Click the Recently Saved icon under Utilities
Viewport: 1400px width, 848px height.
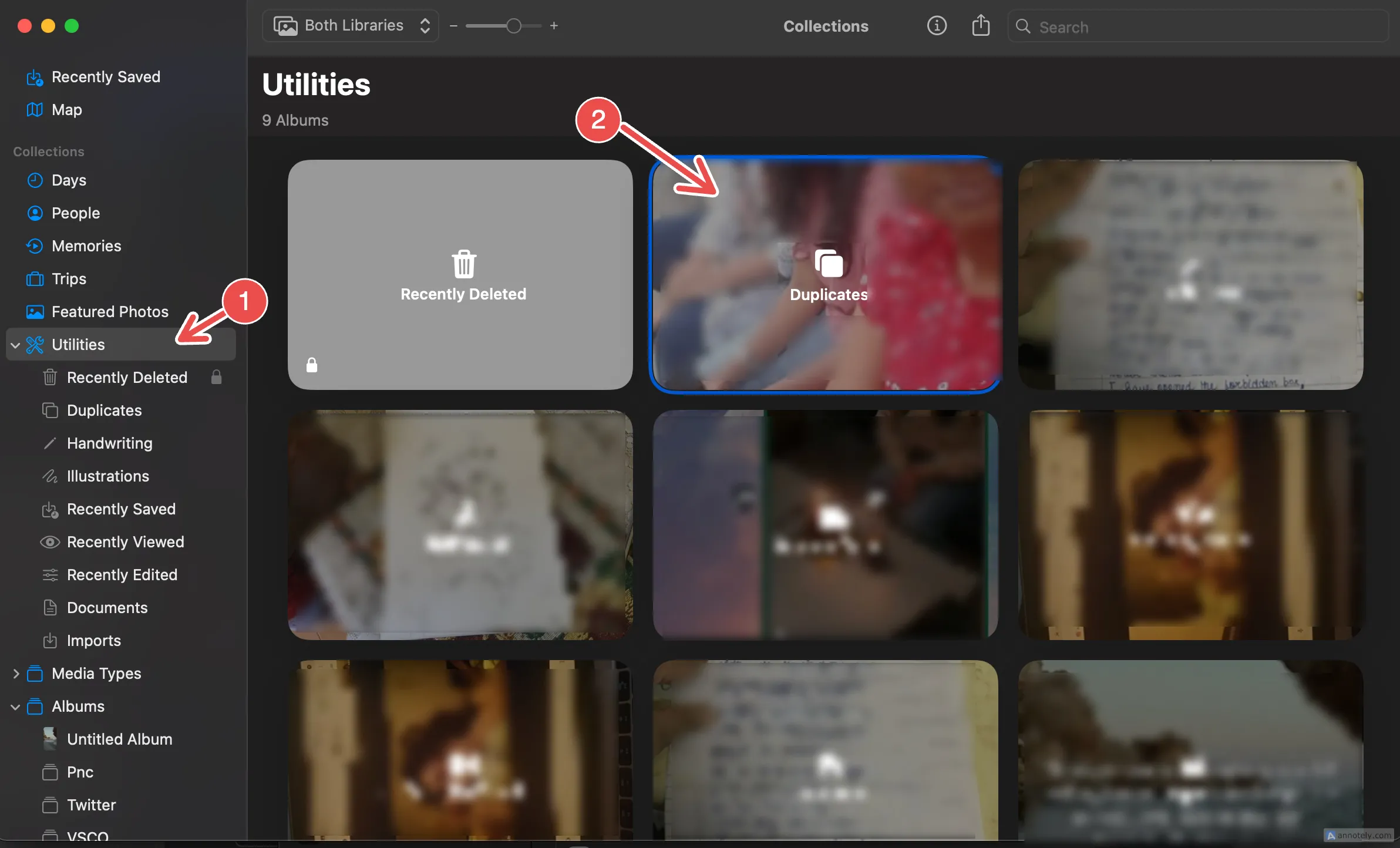50,509
